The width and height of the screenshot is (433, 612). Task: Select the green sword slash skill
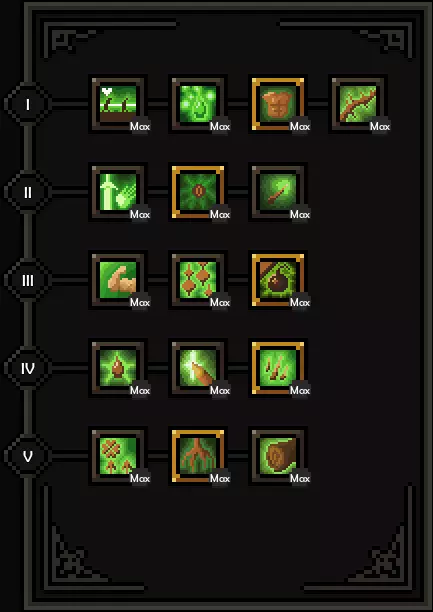pos(118,192)
